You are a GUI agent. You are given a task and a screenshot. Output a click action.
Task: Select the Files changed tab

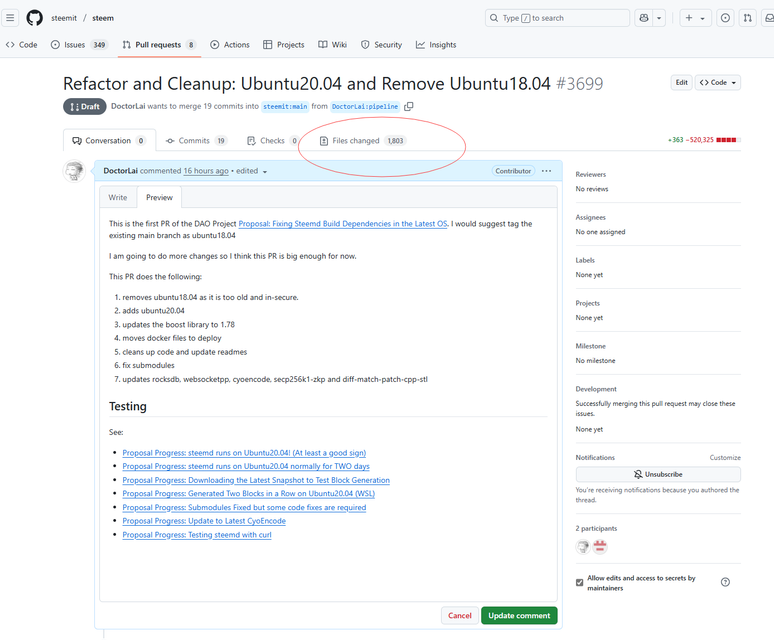pos(362,141)
